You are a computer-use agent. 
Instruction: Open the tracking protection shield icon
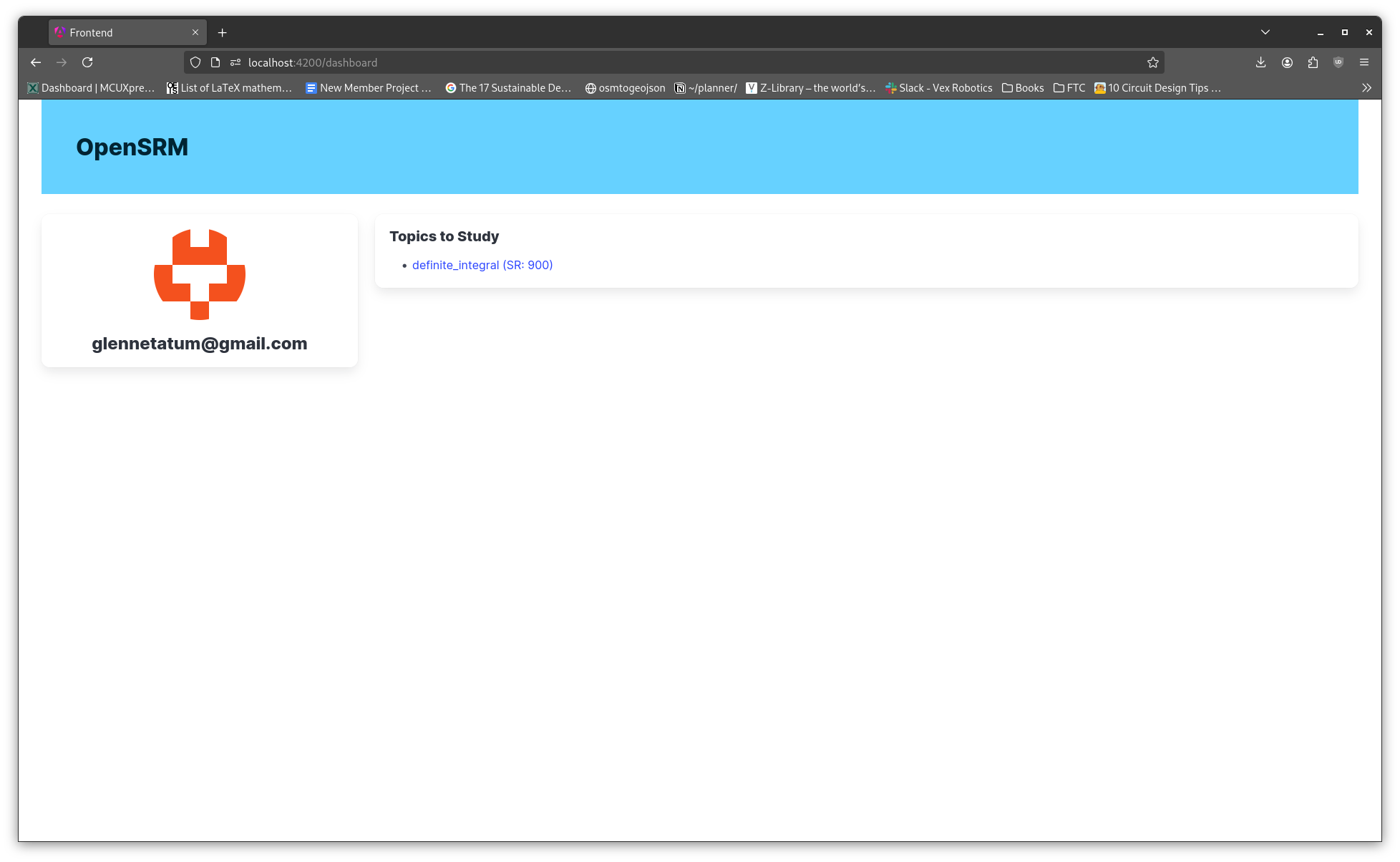coord(195,62)
